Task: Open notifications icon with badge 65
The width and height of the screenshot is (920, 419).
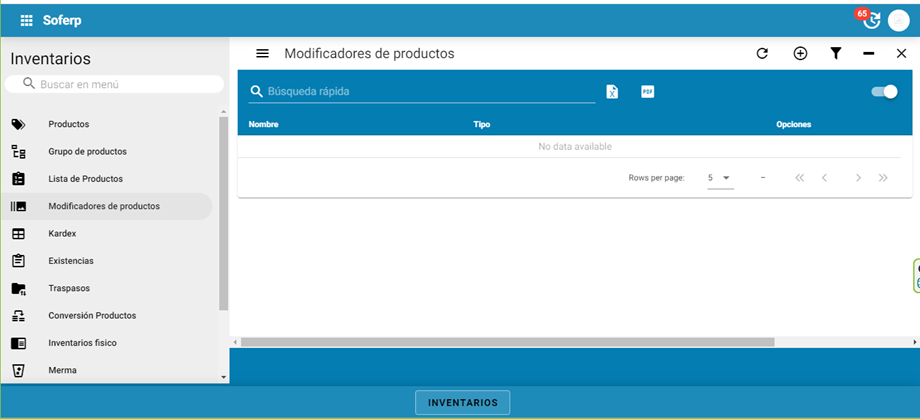Action: tap(871, 19)
